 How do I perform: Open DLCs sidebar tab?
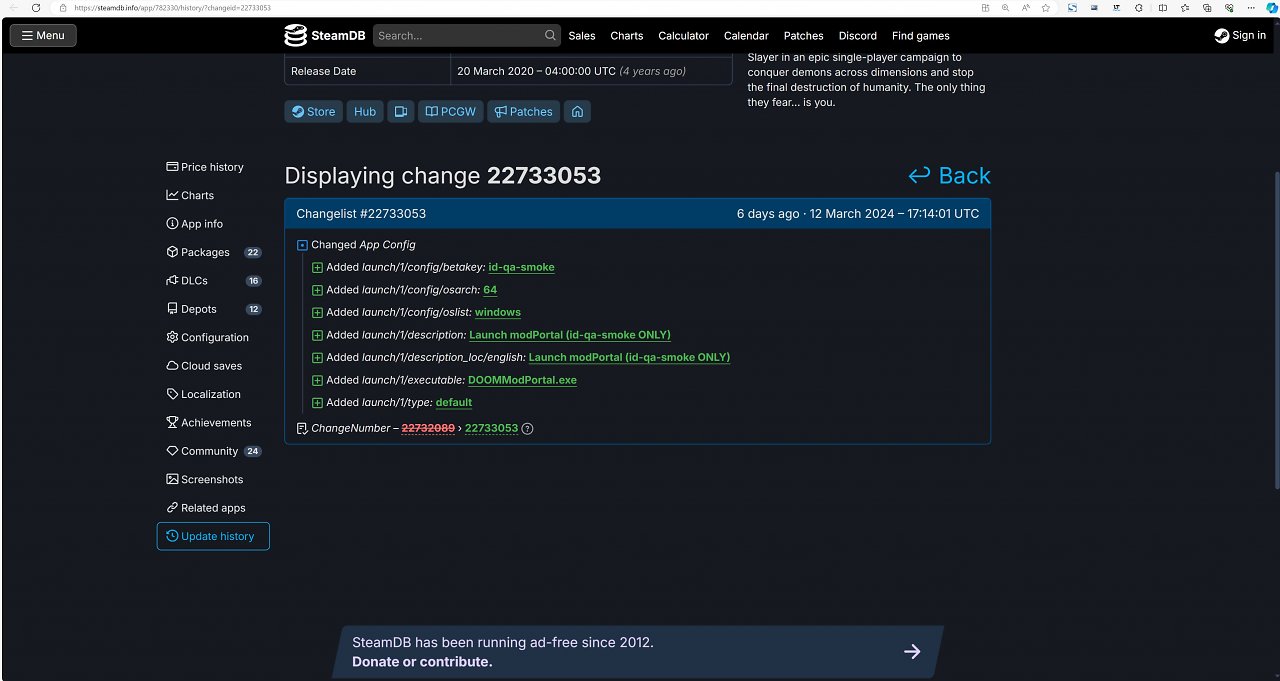coord(213,281)
